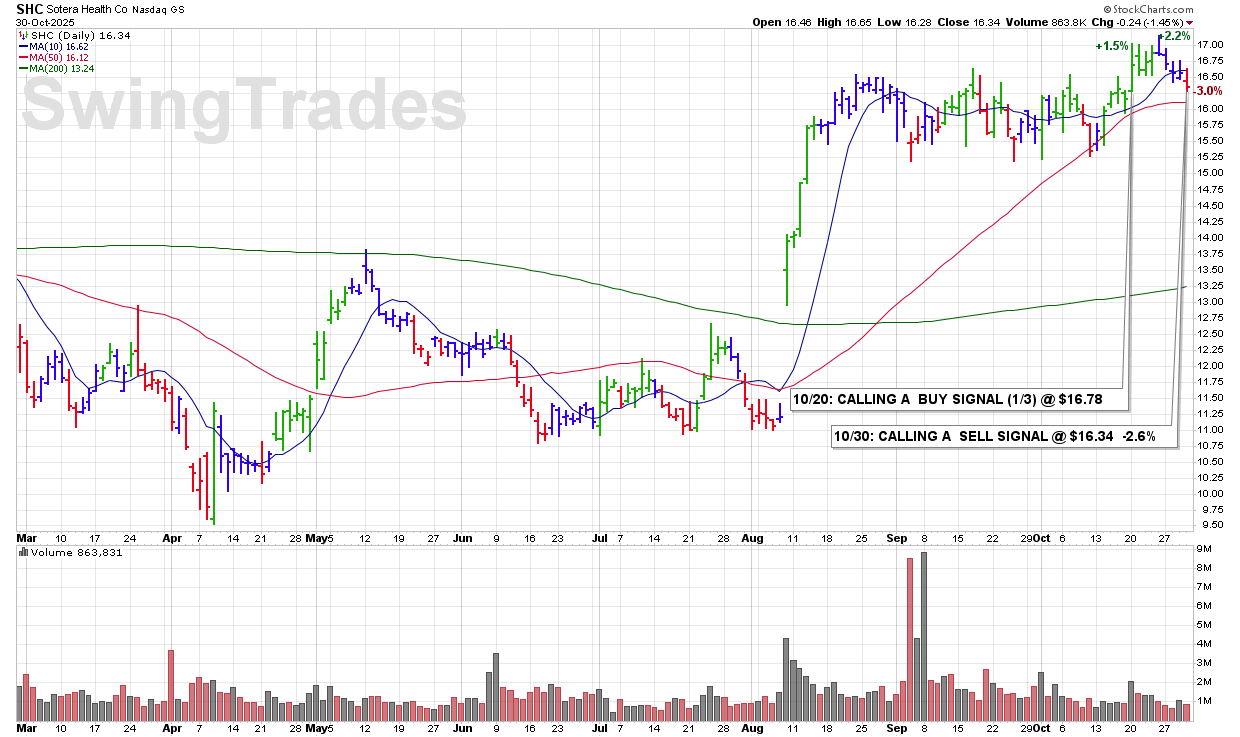Click the Aug label on the price axis
Image resolution: width=1240 pixels, height=737 pixels.
click(752, 537)
